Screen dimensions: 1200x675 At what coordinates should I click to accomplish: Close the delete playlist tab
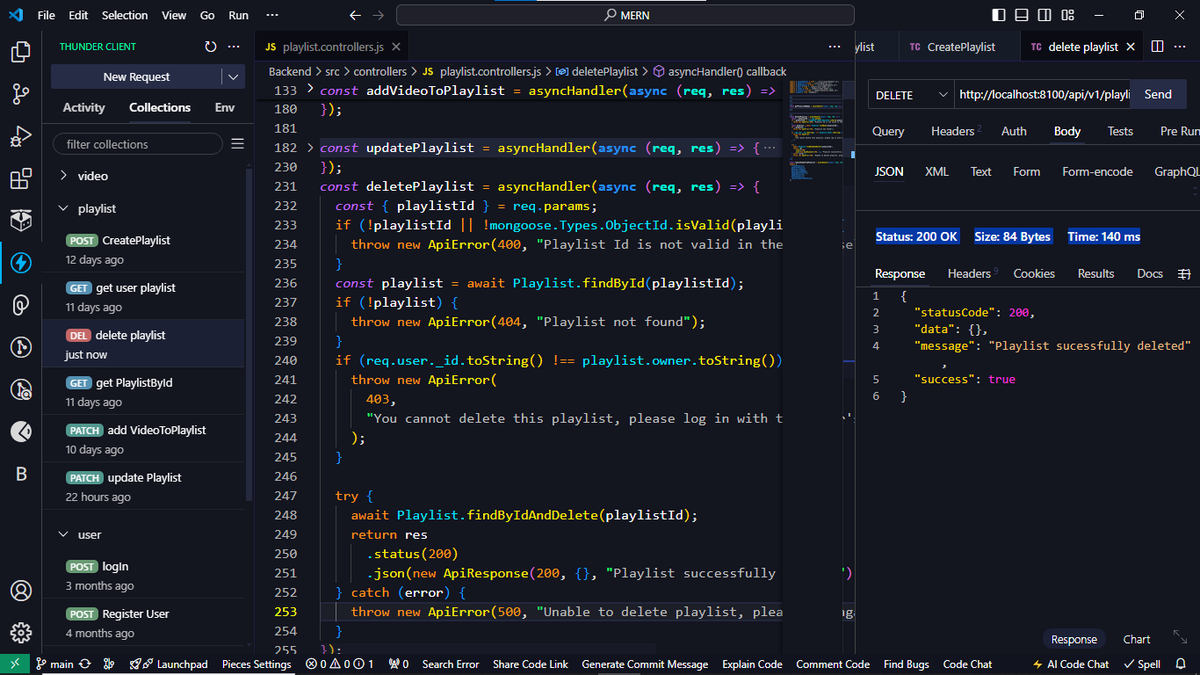1131,47
